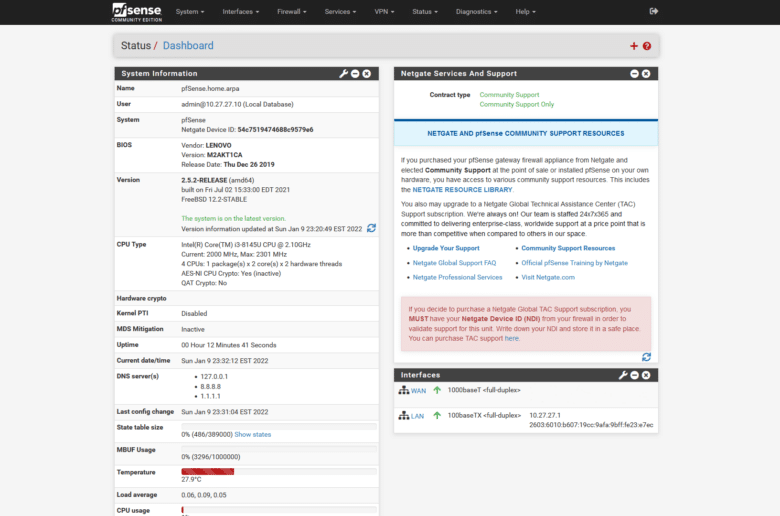Click DNS server 8.8.8.8 entry
Screen dimensions: 780x516
coord(210,387)
